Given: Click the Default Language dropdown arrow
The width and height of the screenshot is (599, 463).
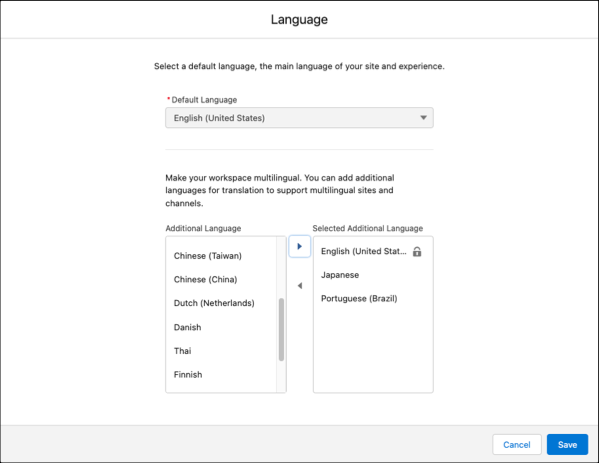Looking at the screenshot, I should pos(423,118).
